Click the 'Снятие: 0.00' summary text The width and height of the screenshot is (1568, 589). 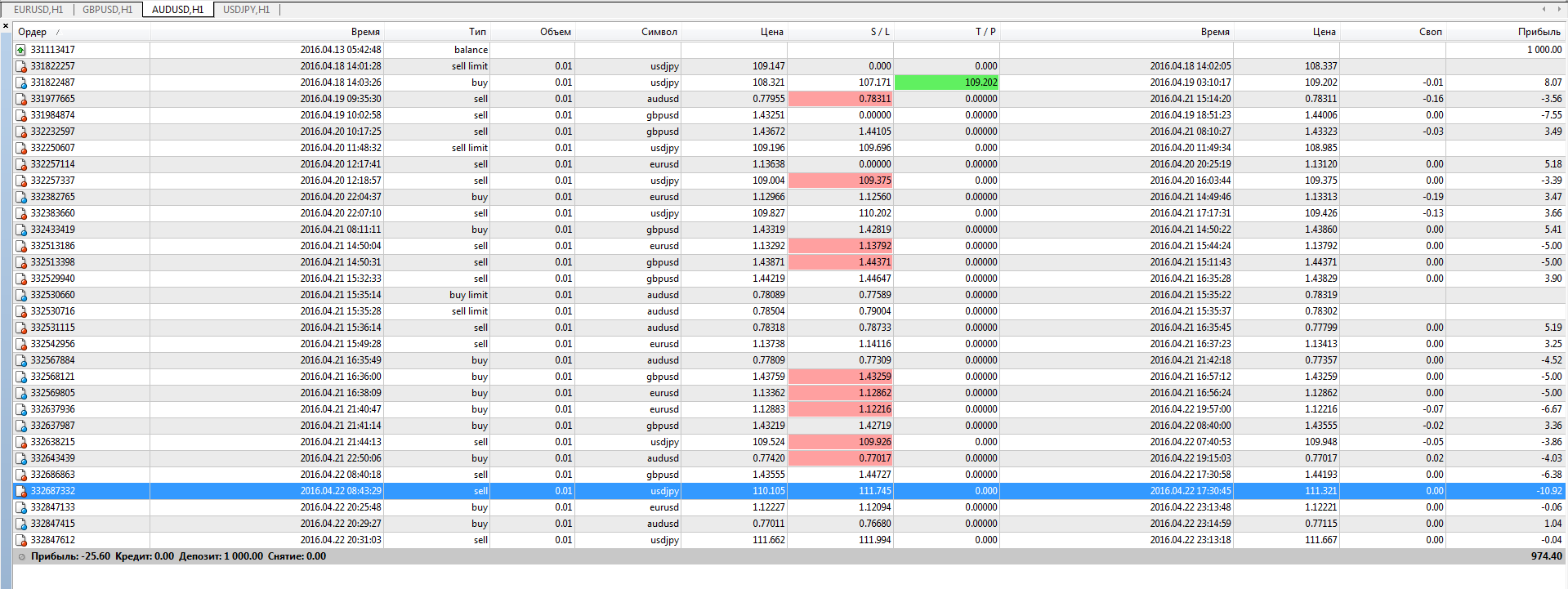click(x=297, y=556)
